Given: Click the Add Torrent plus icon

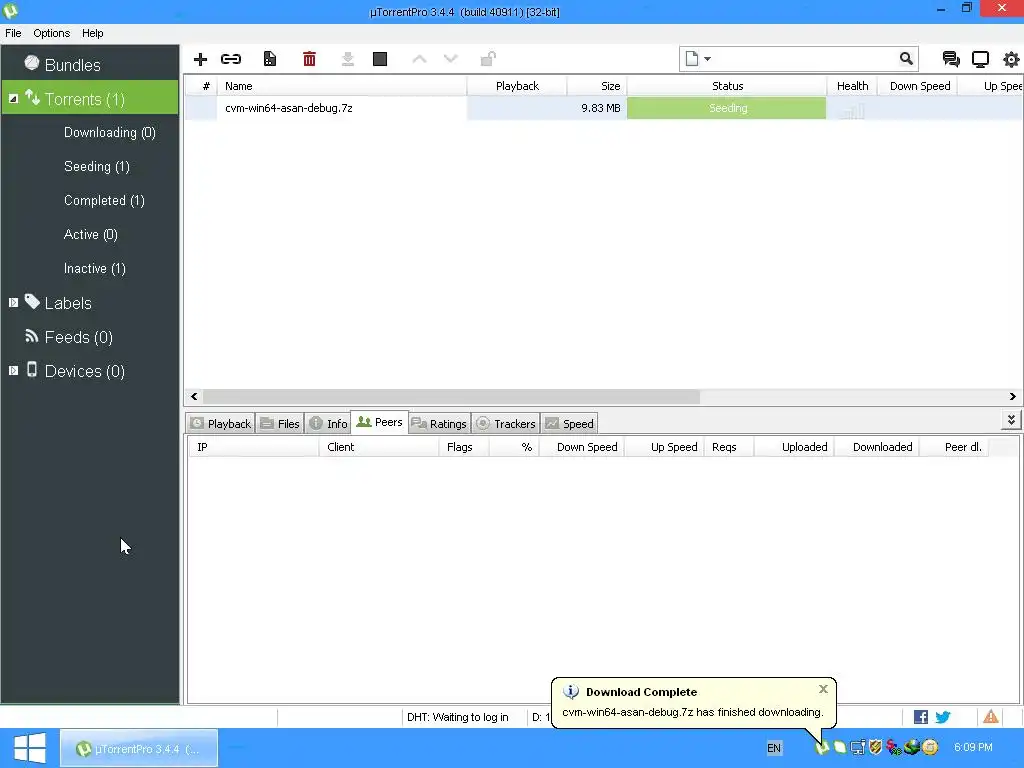Looking at the screenshot, I should [200, 59].
